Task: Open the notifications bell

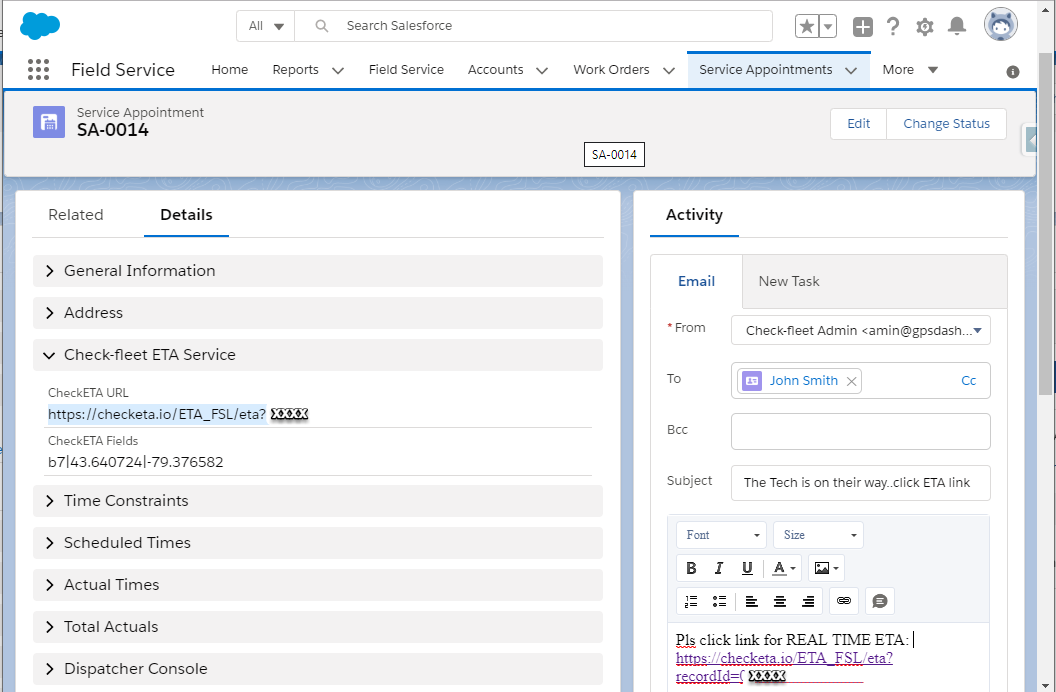Action: tap(957, 26)
